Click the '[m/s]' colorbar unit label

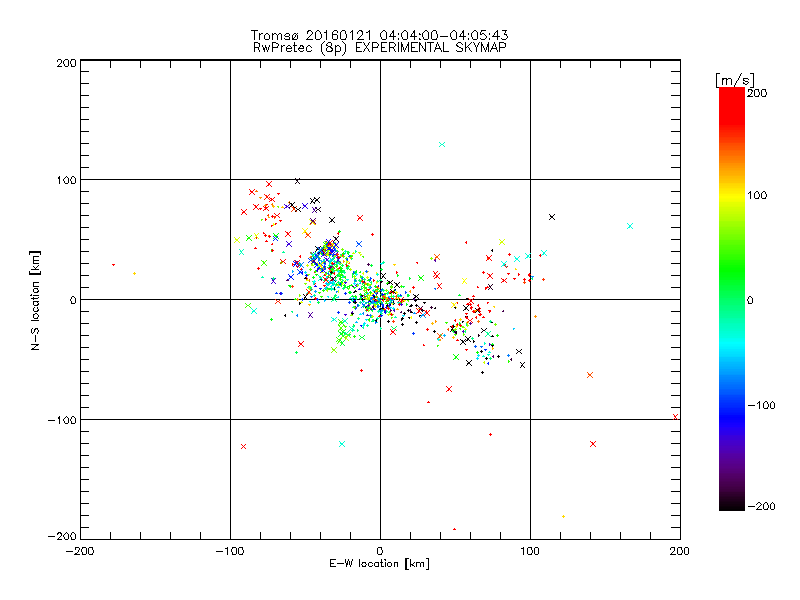point(735,80)
